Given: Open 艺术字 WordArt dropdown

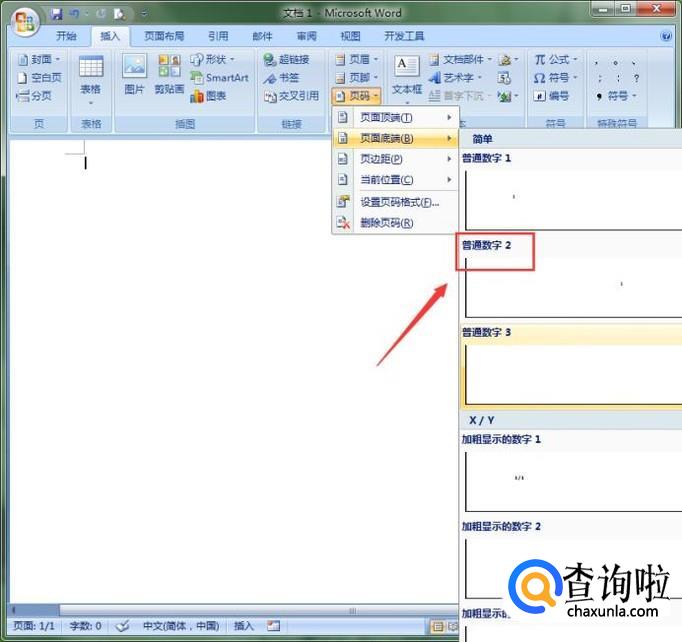Looking at the screenshot, I should point(455,77).
